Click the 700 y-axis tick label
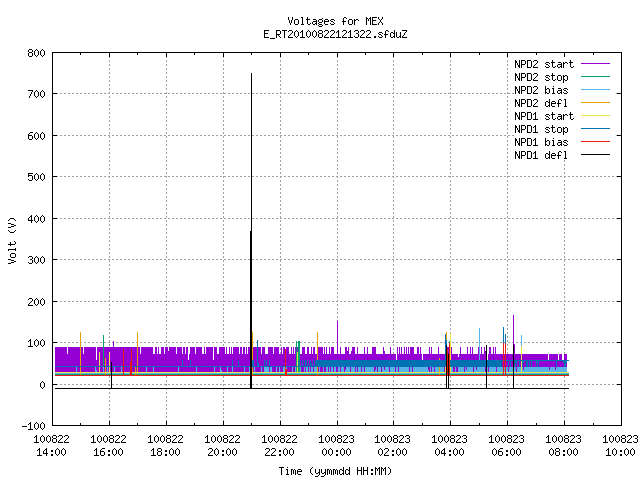This screenshot has height=480, width=640. click(x=36, y=94)
